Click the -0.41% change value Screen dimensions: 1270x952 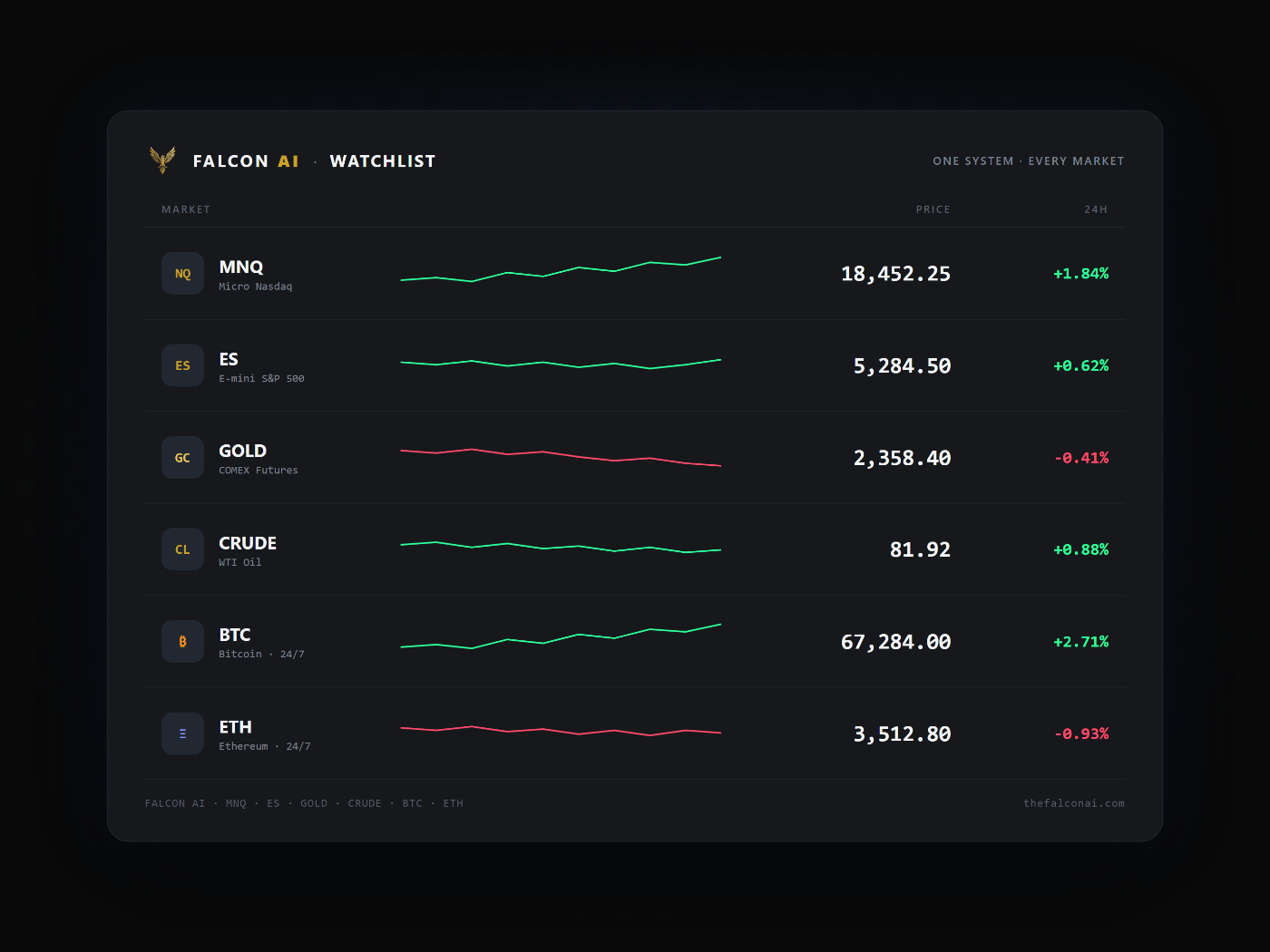tap(1081, 458)
